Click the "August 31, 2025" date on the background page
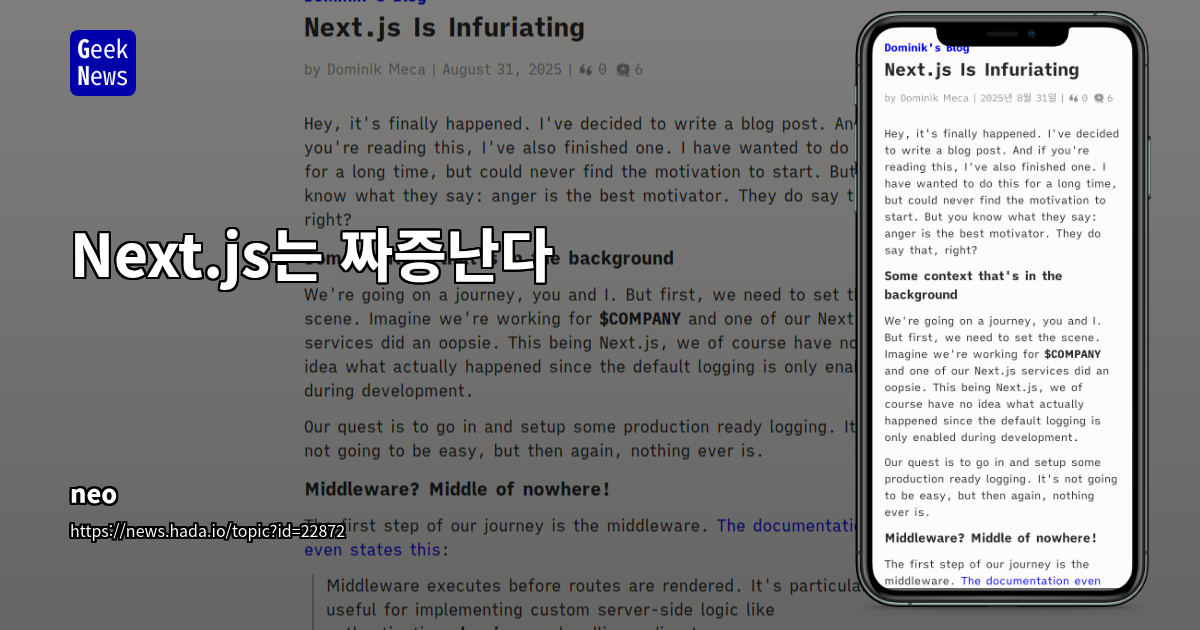 (x=503, y=70)
